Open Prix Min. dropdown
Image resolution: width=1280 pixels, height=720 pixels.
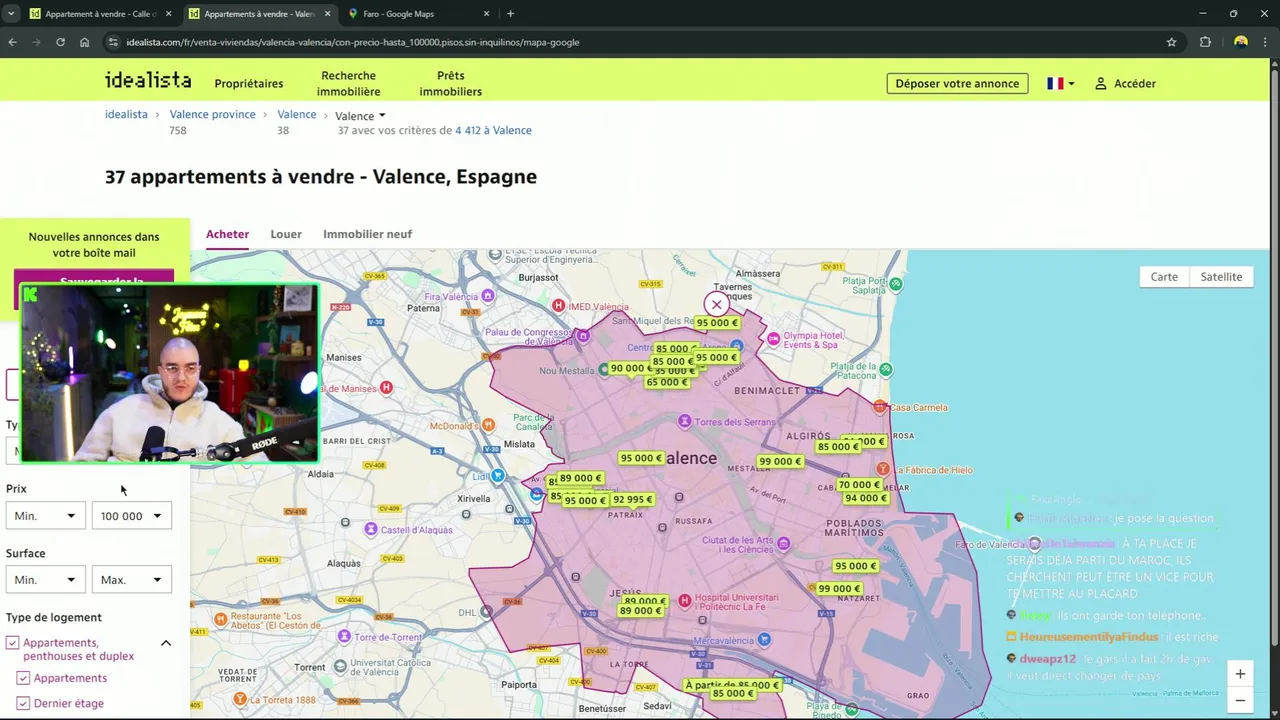click(x=44, y=516)
